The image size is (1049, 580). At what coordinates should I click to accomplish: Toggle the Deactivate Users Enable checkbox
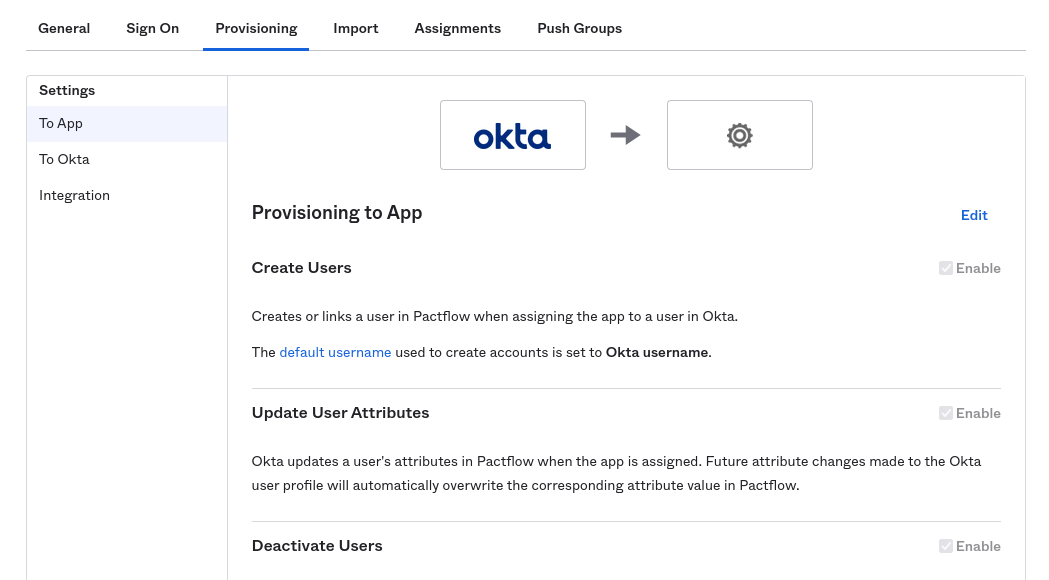946,546
